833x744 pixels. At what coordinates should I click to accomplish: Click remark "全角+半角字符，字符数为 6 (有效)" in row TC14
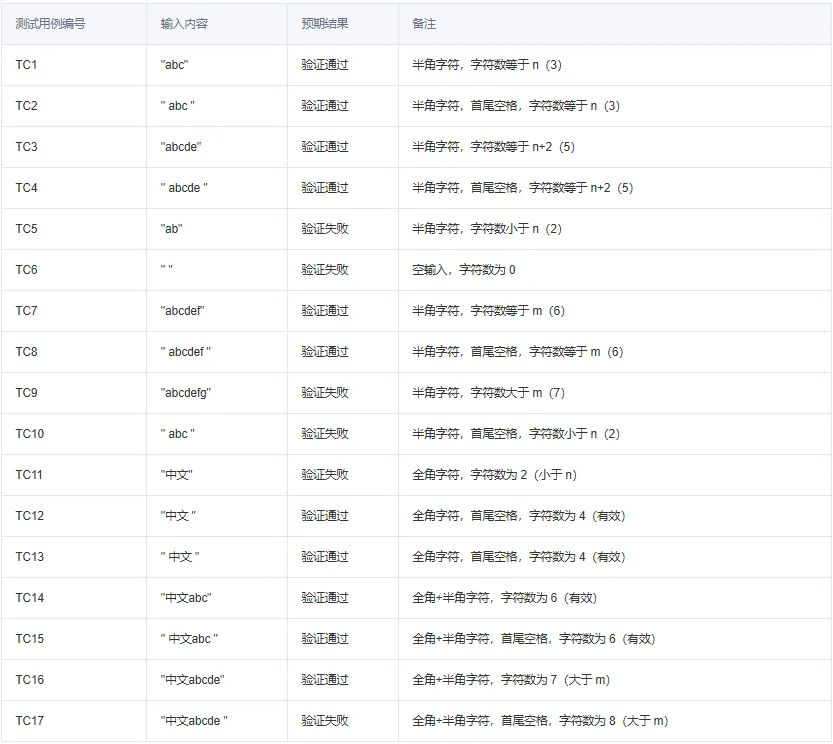(x=505, y=597)
